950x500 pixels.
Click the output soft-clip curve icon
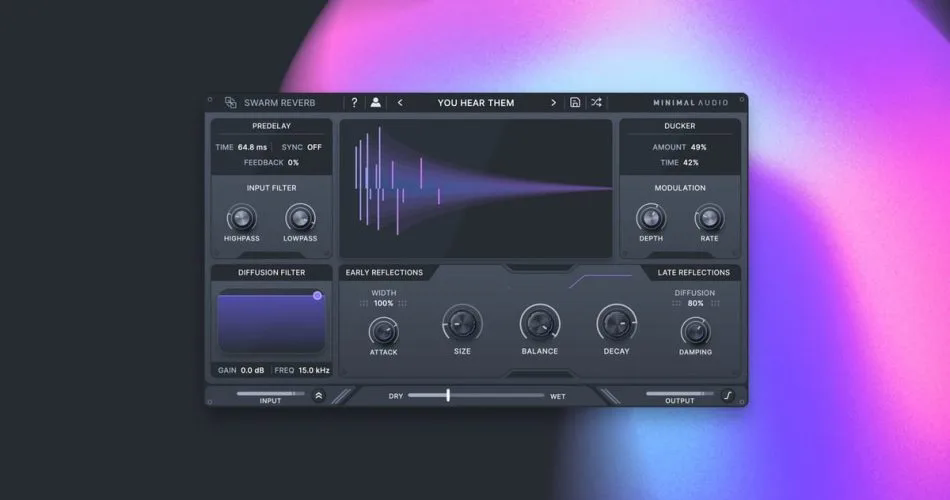pos(728,396)
